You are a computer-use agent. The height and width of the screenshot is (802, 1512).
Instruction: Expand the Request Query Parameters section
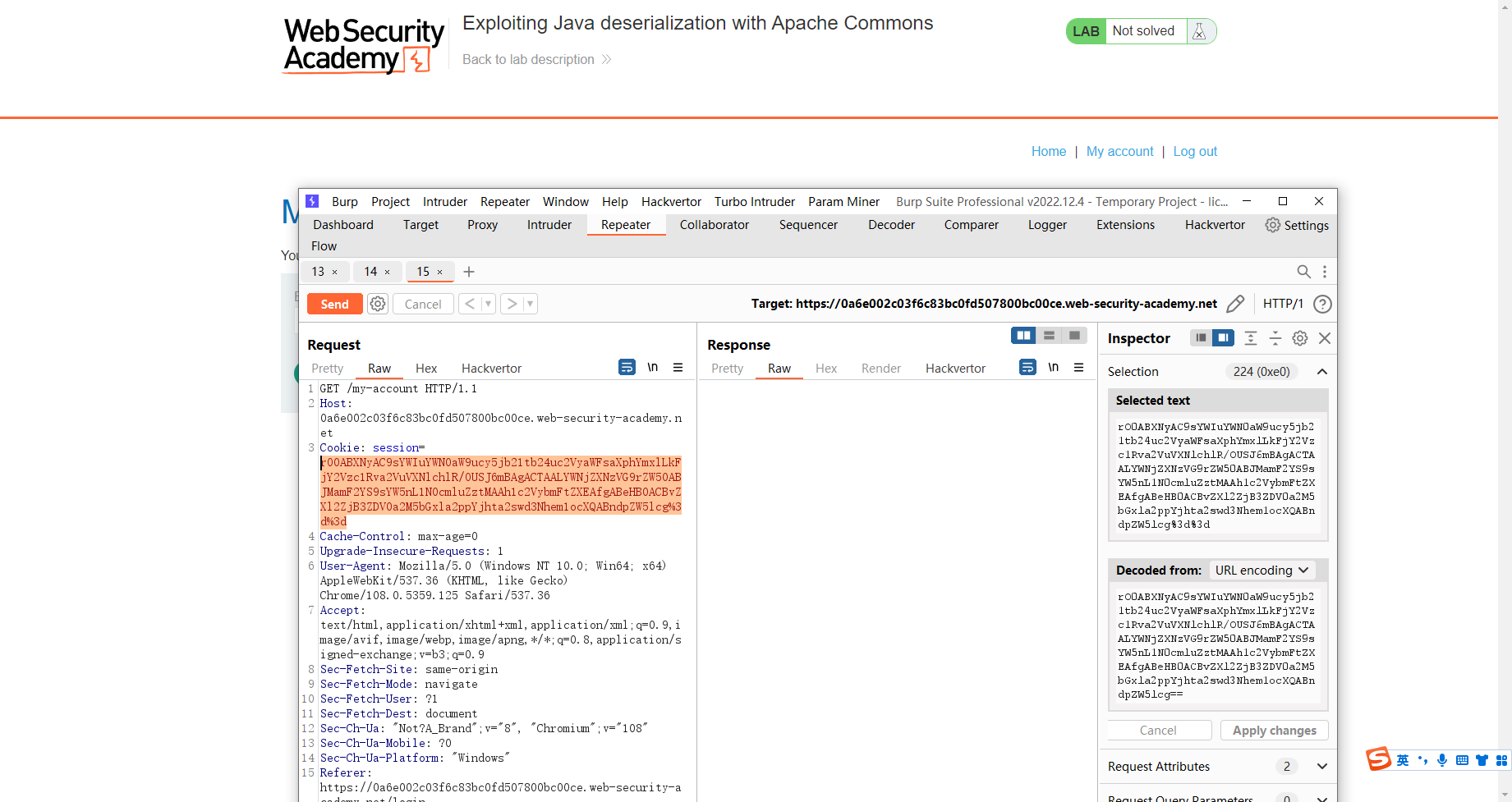pyautogui.click(x=1322, y=798)
